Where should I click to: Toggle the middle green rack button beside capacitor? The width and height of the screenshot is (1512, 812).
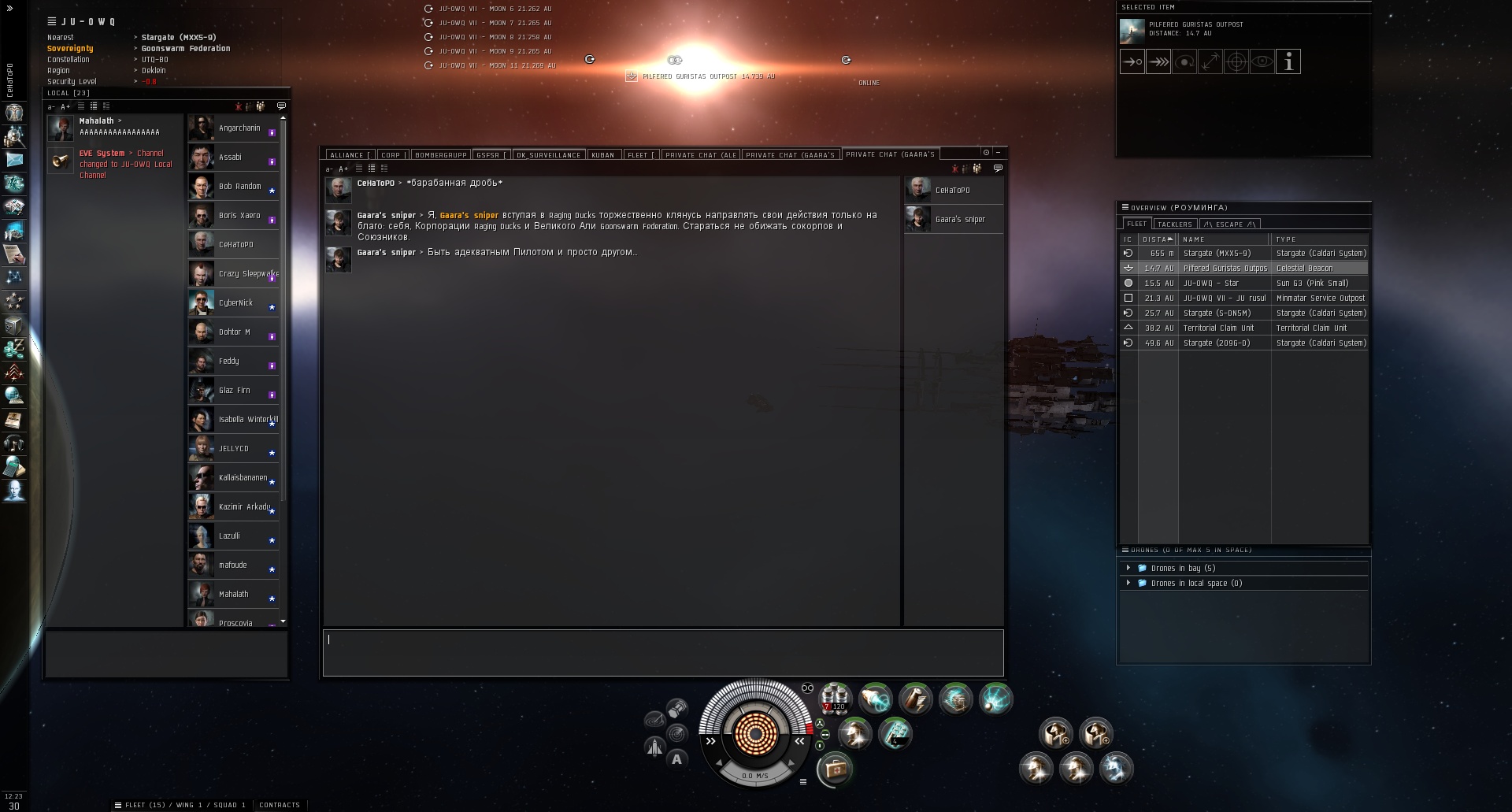pos(825,734)
